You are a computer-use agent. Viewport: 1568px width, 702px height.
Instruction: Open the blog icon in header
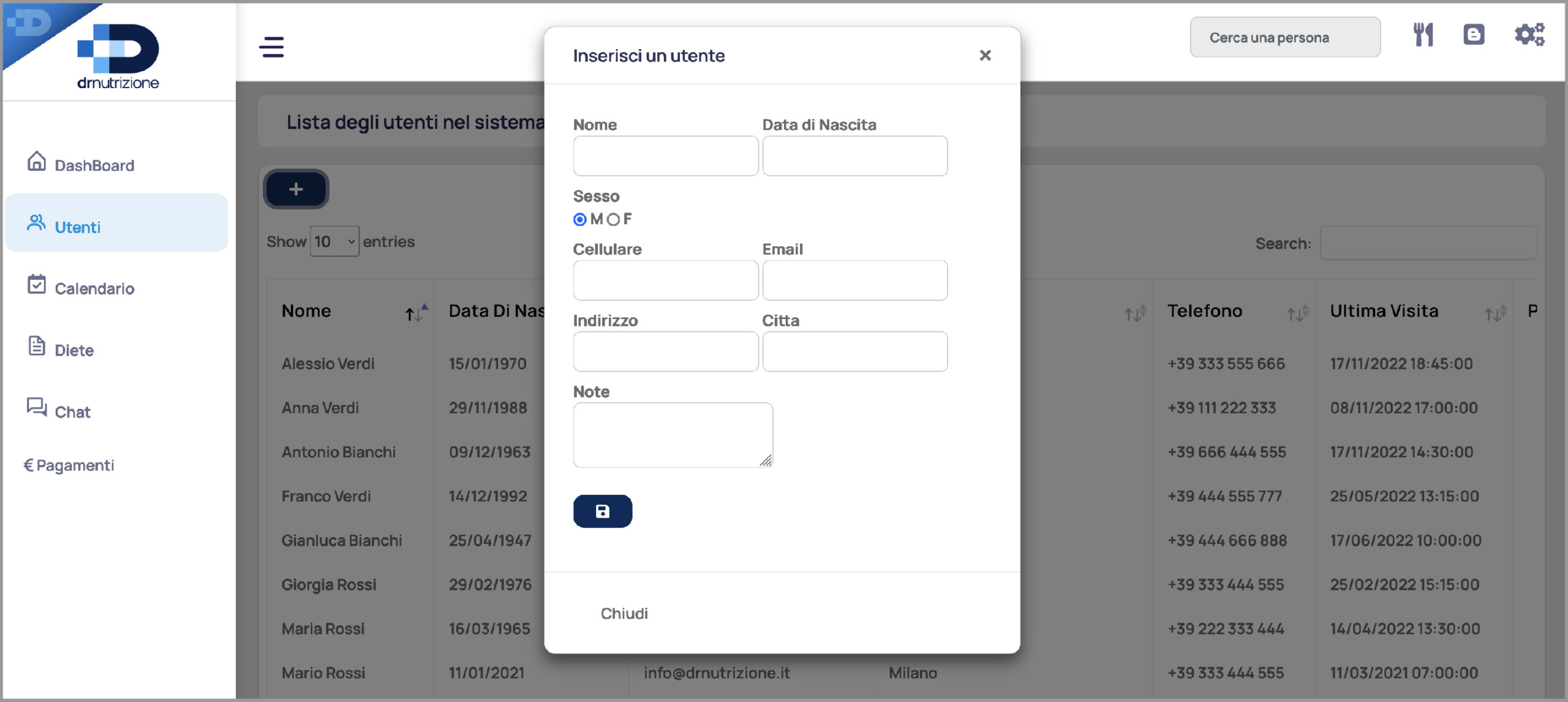pos(1474,34)
